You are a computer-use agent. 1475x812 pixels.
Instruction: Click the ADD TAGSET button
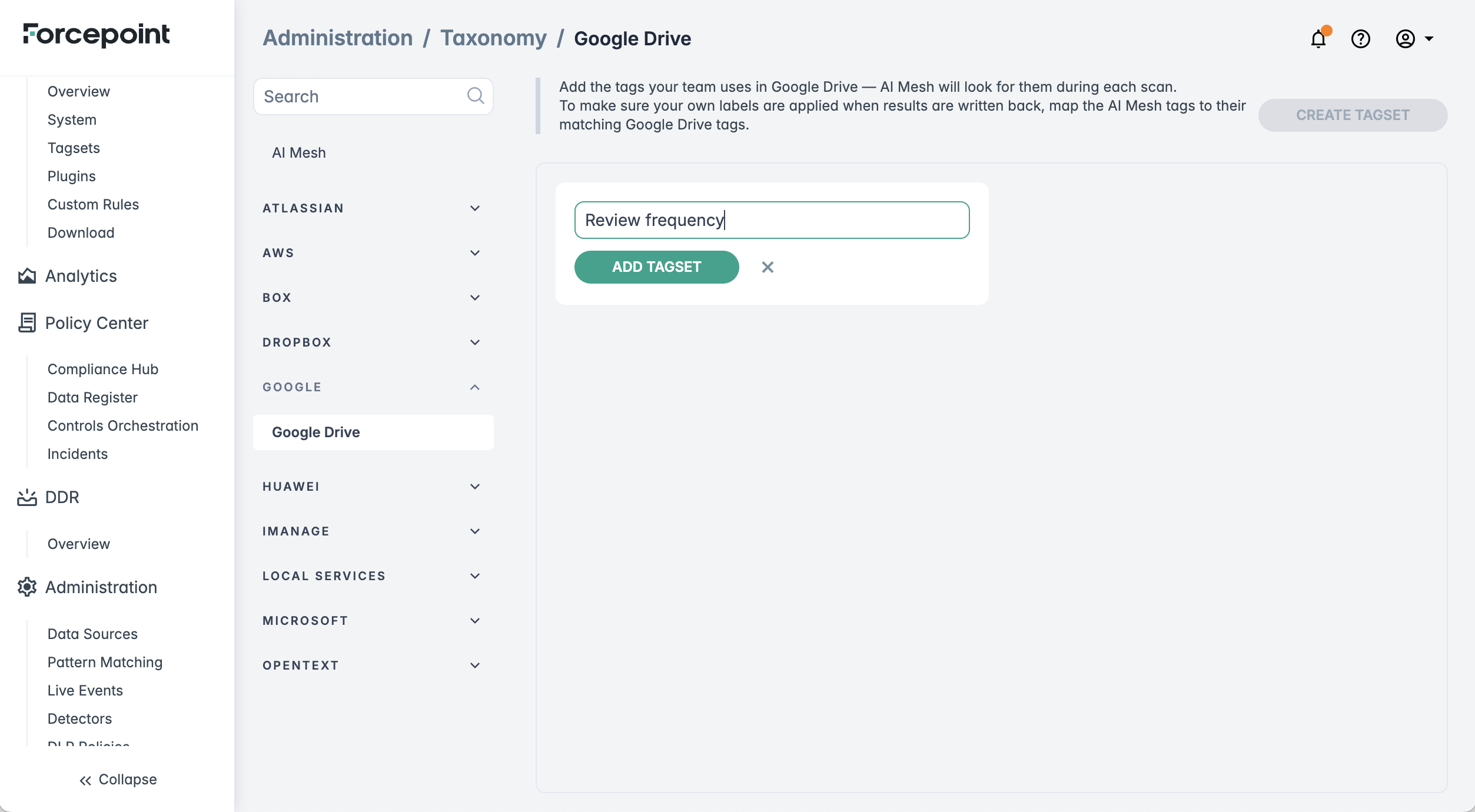click(x=656, y=267)
